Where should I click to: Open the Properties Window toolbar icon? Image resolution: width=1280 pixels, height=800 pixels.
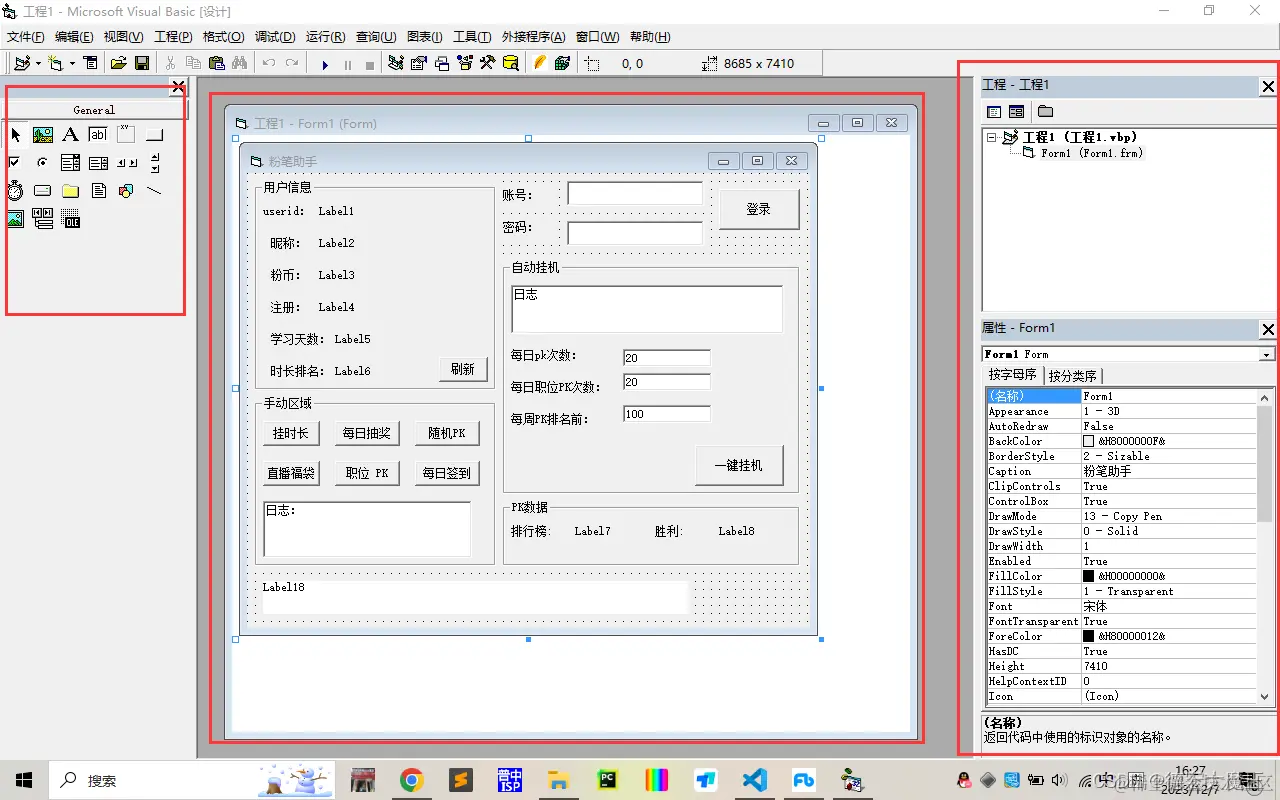coord(418,63)
